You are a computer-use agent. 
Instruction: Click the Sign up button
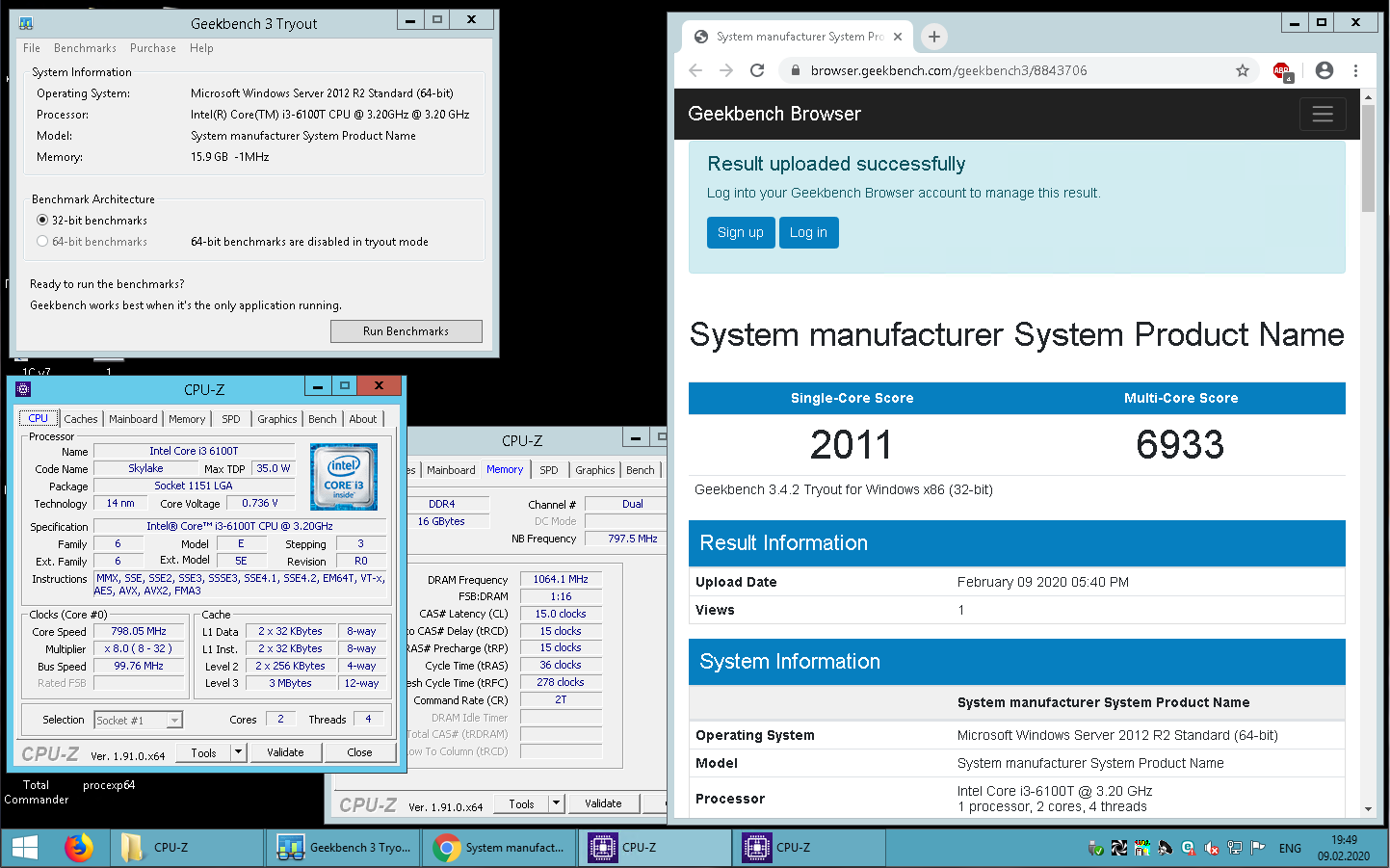pyautogui.click(x=740, y=232)
